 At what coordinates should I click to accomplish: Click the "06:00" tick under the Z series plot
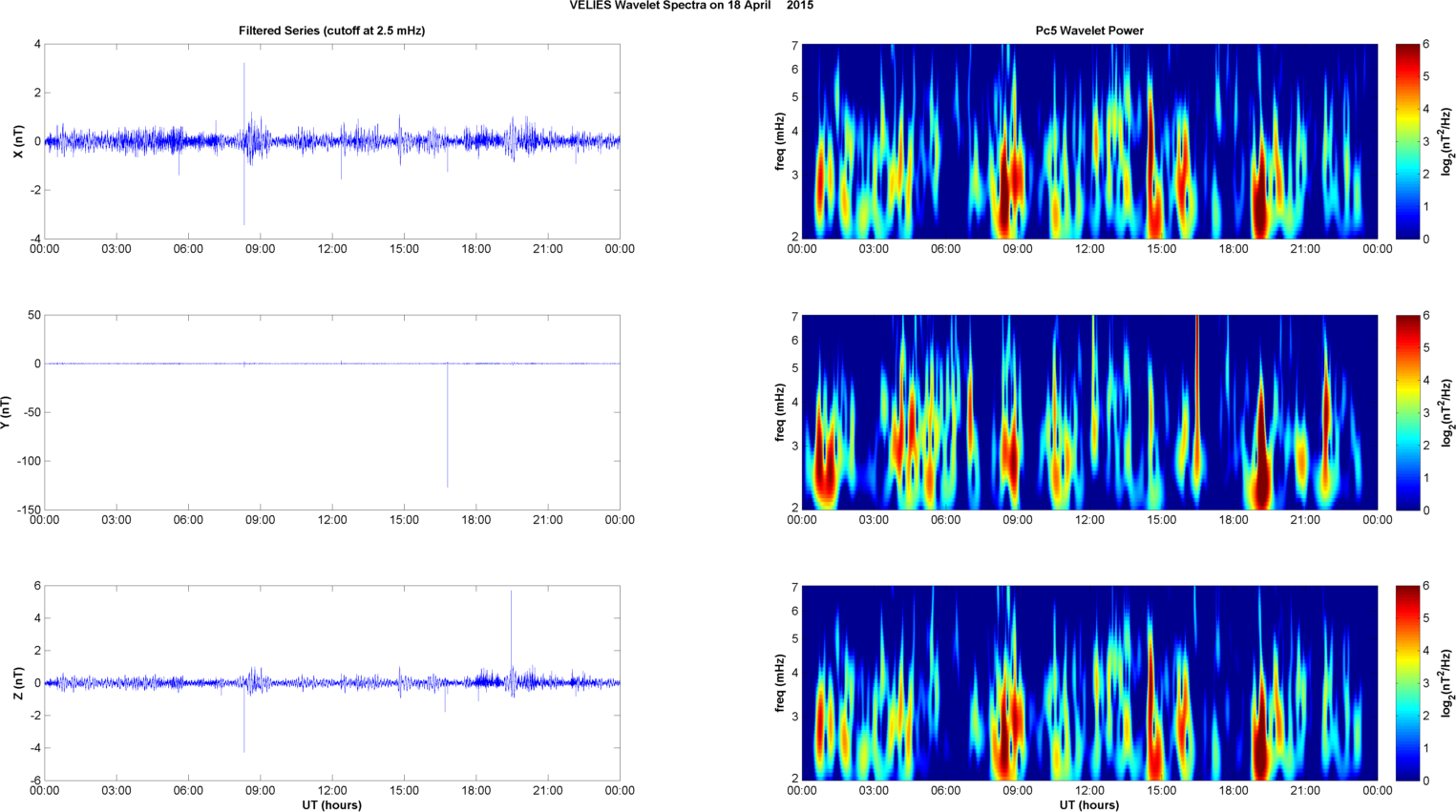pos(188,790)
